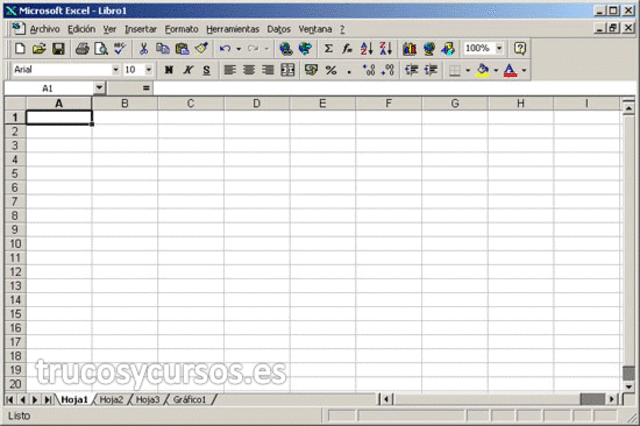Viewport: 640px width, 426px height.
Task: Click the Map globe icon
Action: click(x=429, y=49)
